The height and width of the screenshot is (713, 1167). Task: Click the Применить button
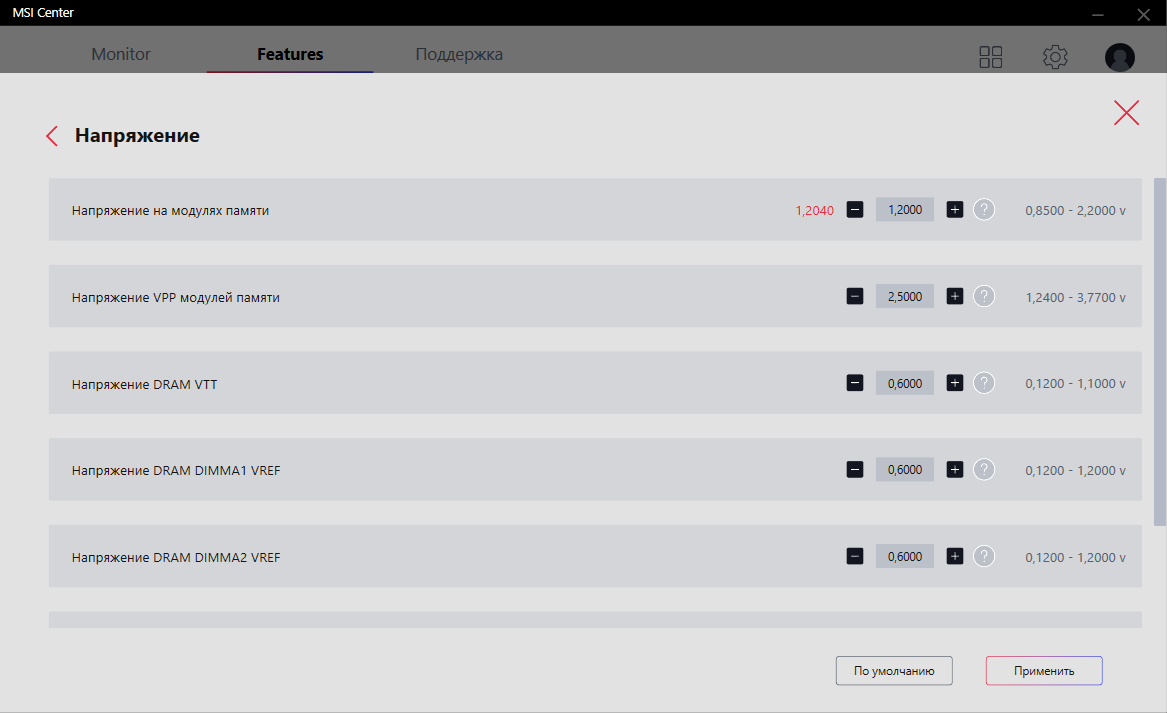click(1044, 671)
